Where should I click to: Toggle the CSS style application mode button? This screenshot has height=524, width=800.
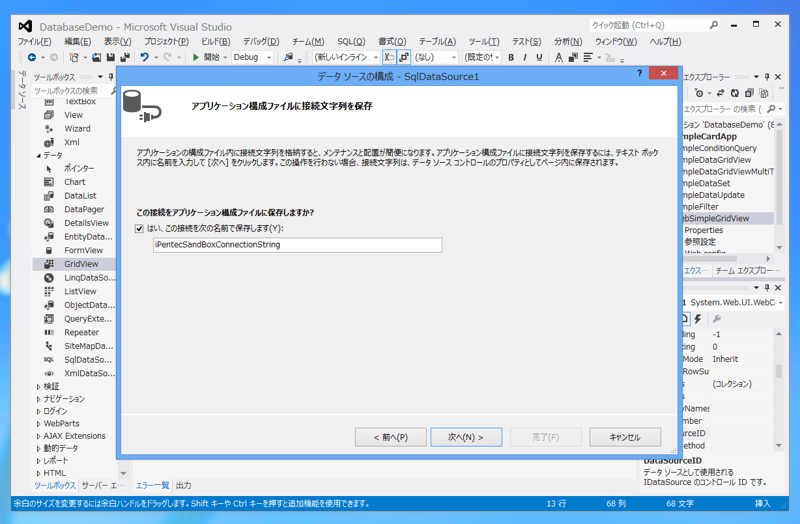pos(389,57)
